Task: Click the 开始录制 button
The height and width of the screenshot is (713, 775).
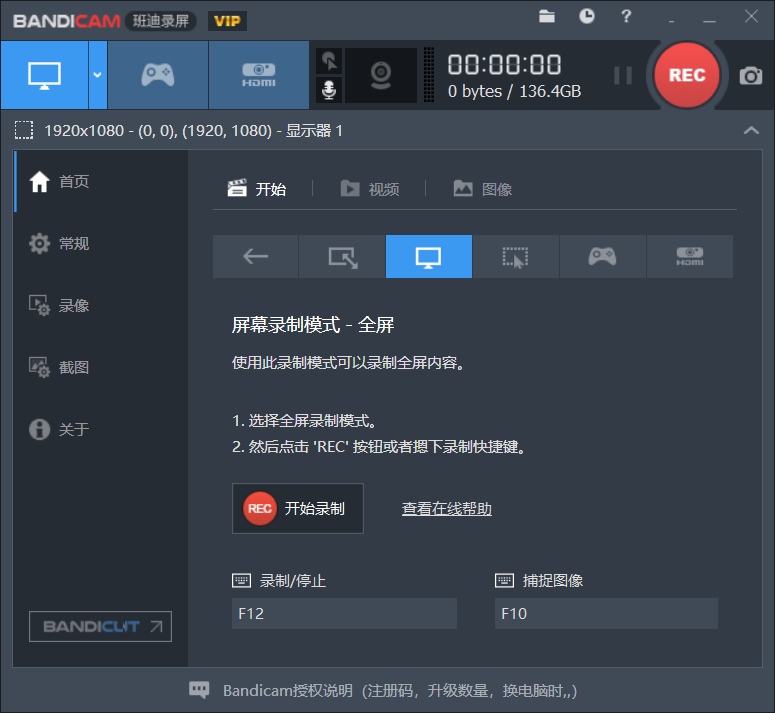Action: (298, 508)
